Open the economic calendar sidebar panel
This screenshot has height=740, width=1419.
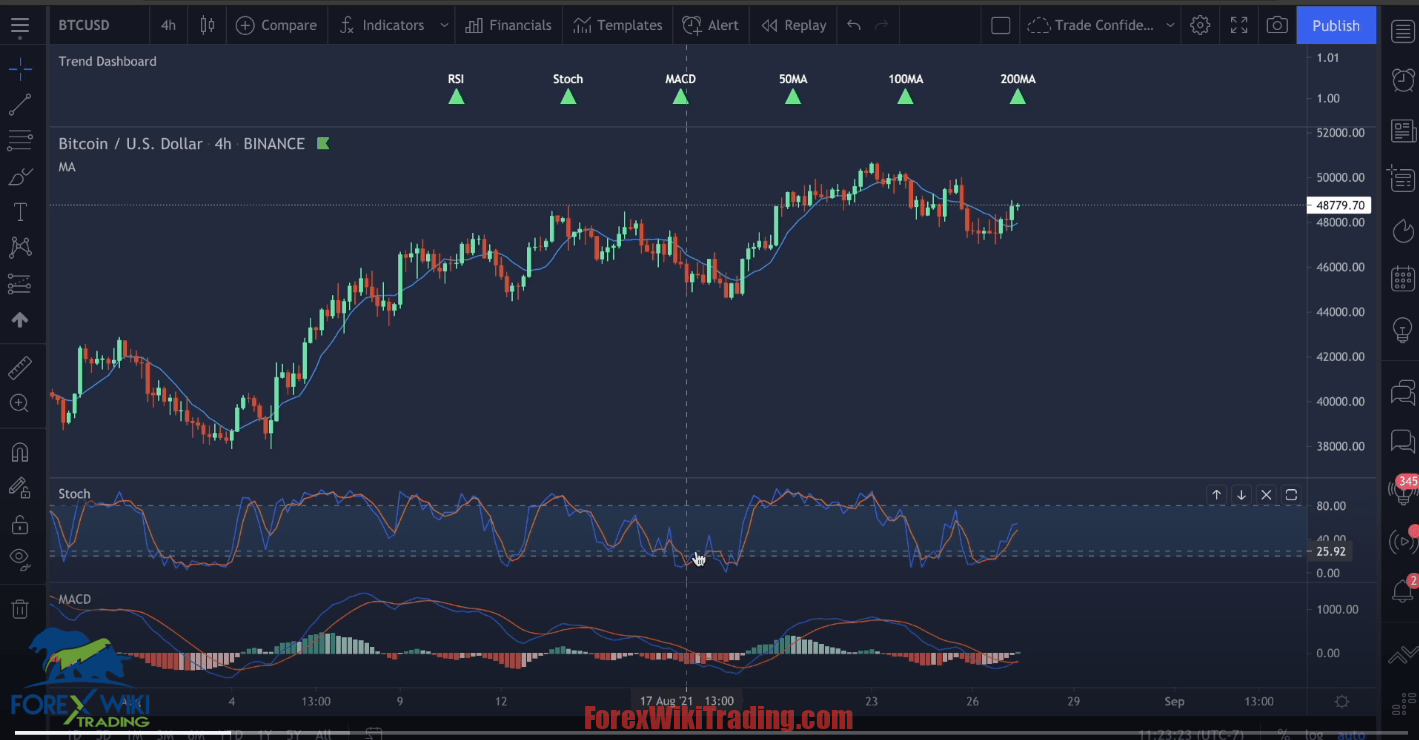click(x=1403, y=278)
